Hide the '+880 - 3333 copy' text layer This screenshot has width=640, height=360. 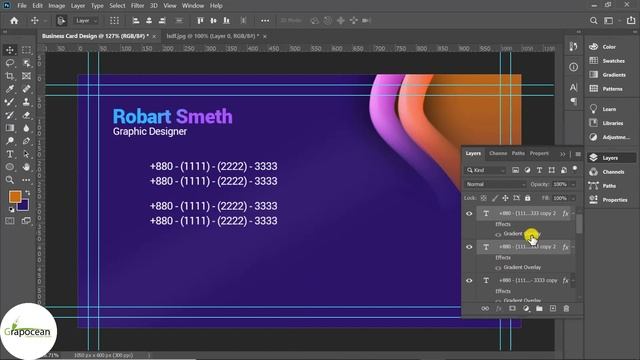[x=469, y=280]
